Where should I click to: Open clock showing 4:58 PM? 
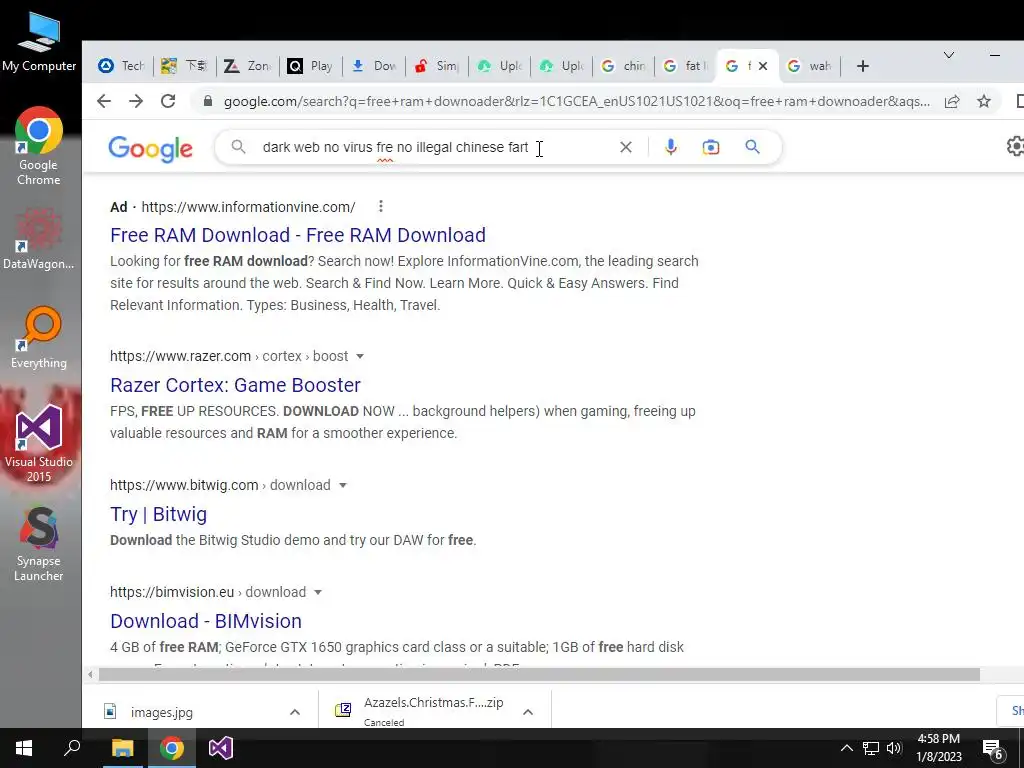click(939, 748)
